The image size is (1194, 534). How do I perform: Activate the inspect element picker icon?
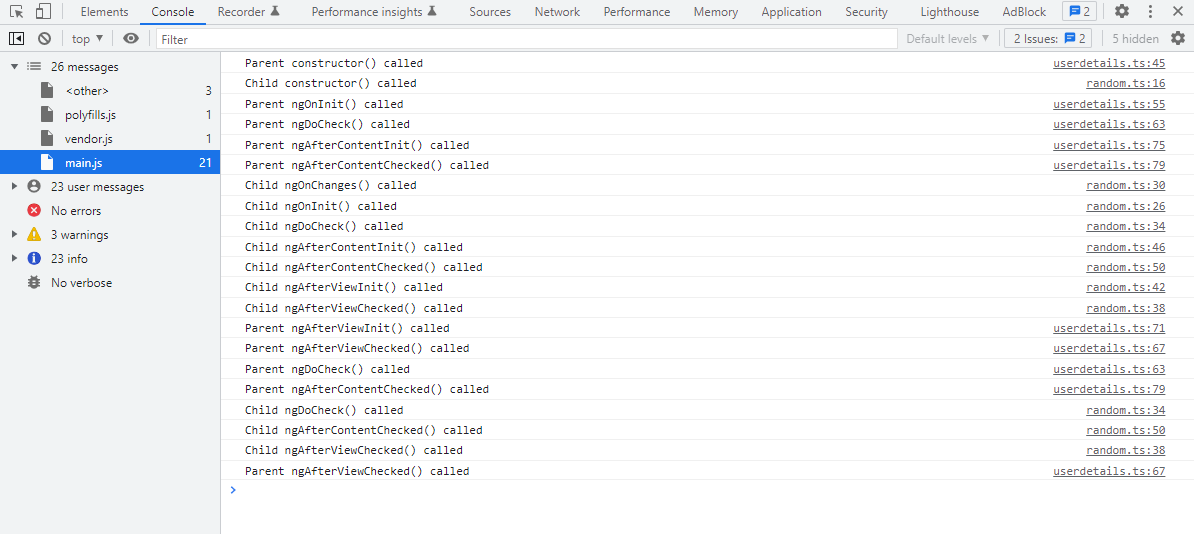17,11
